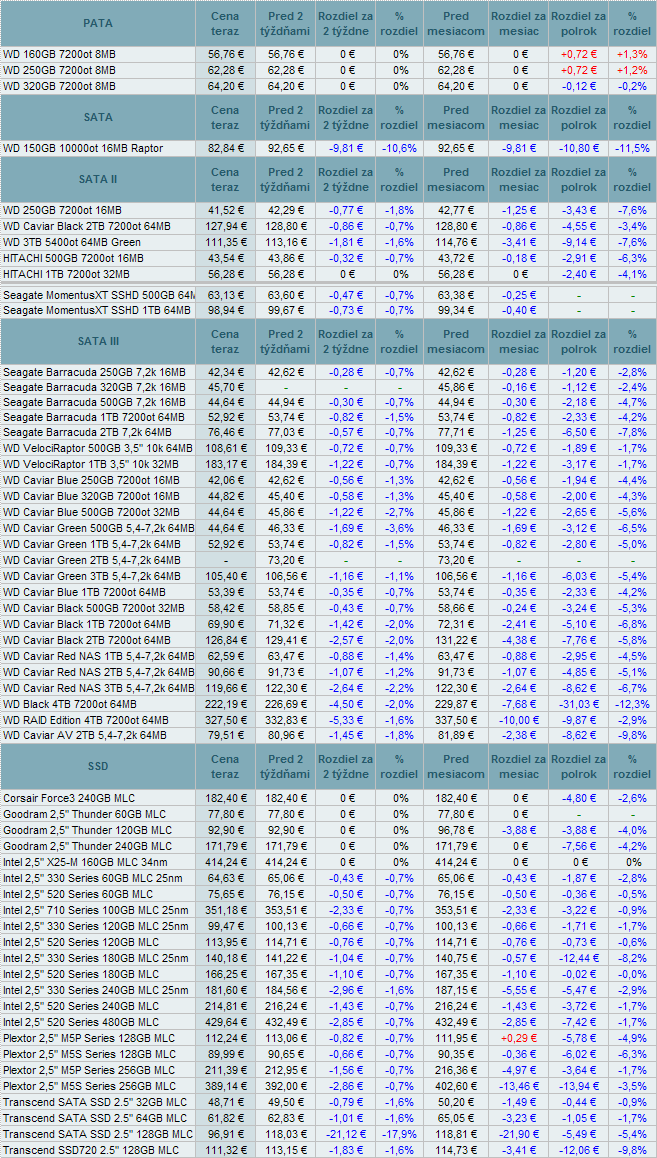Click the Plextor M5S 256GB price 389,14 €
This screenshot has width=657, height=1158.
[x=226, y=1086]
